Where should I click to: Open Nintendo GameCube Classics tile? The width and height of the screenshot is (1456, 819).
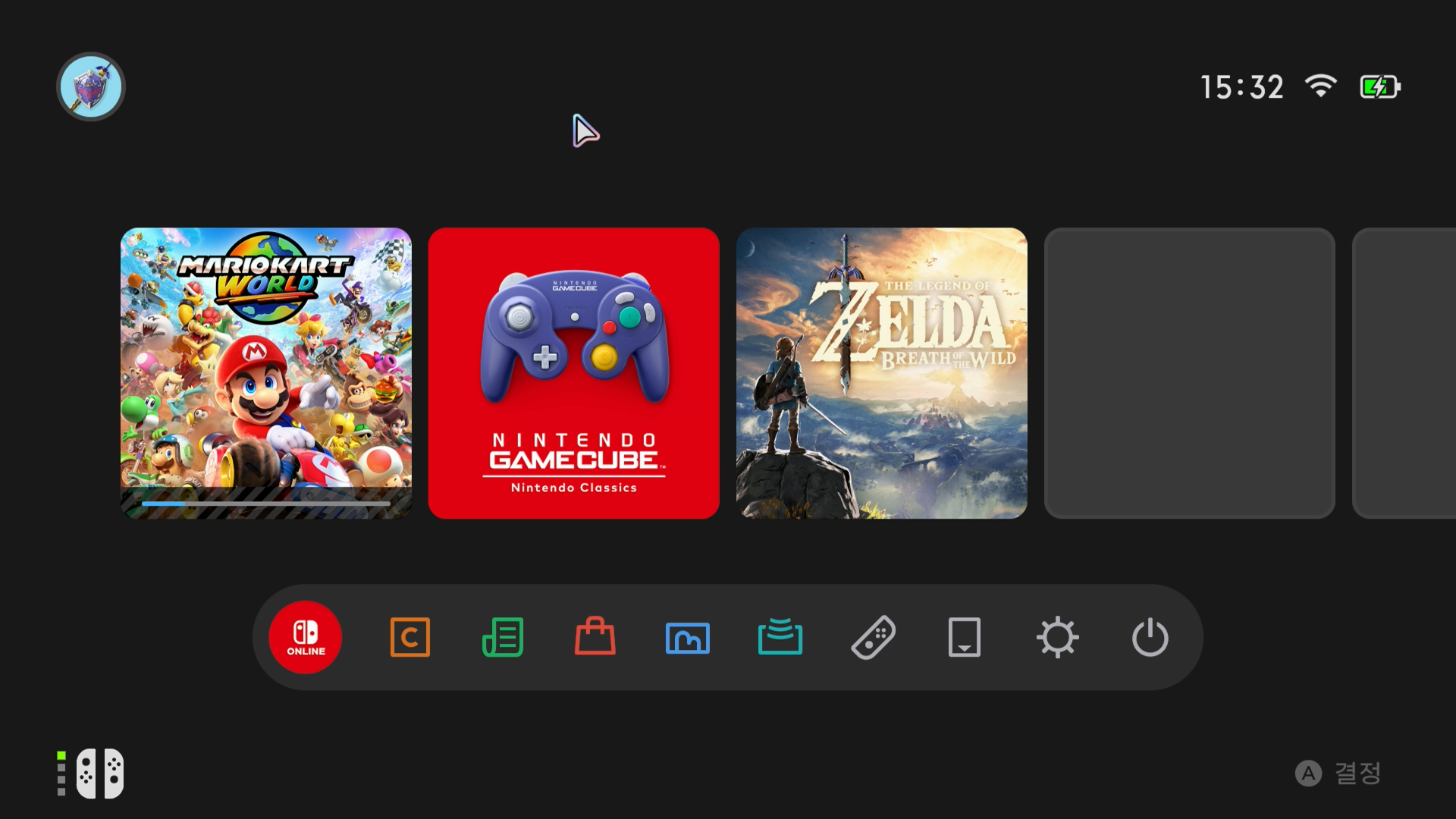[x=574, y=373]
